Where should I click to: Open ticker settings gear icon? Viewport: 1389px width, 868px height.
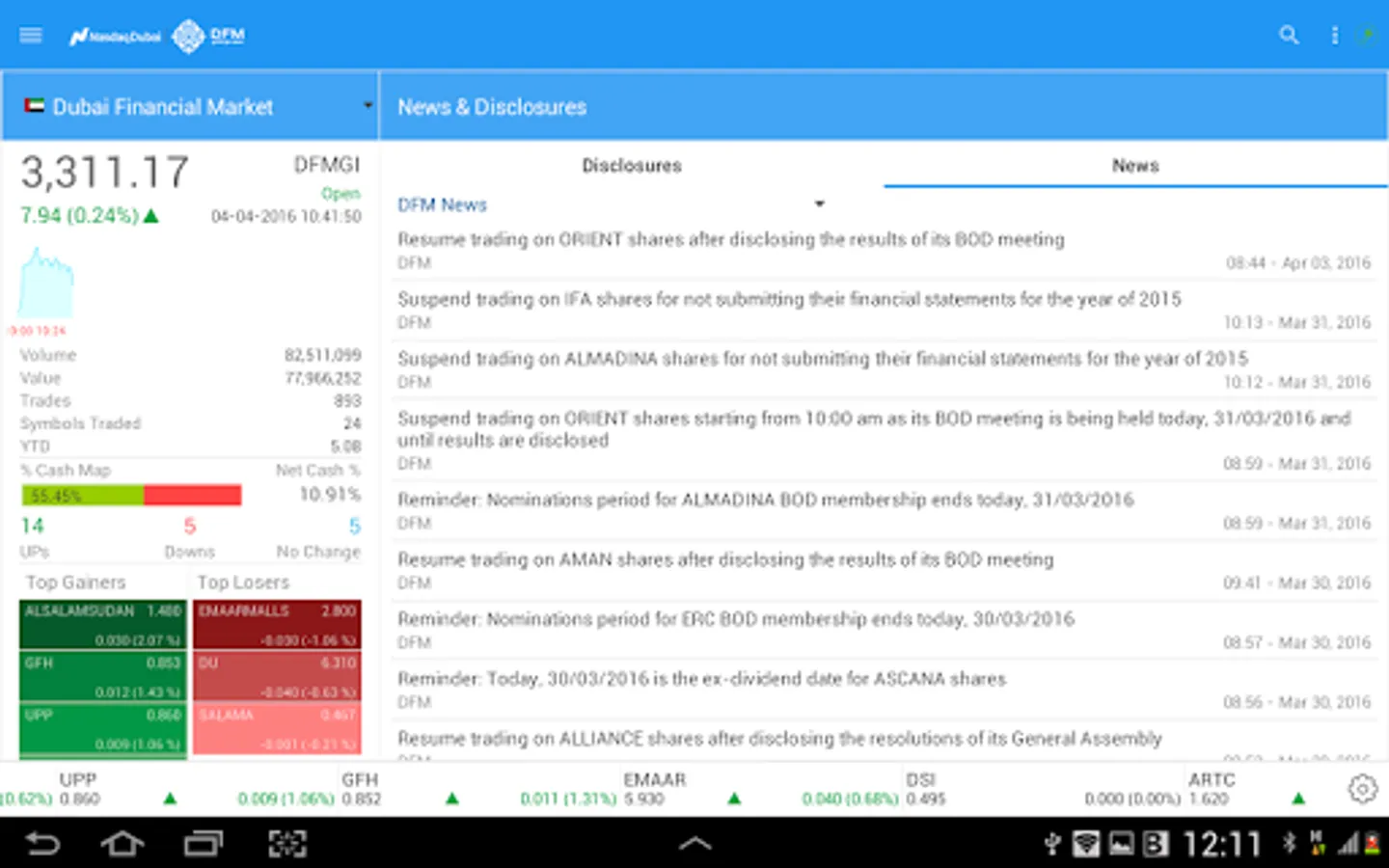tap(1362, 789)
